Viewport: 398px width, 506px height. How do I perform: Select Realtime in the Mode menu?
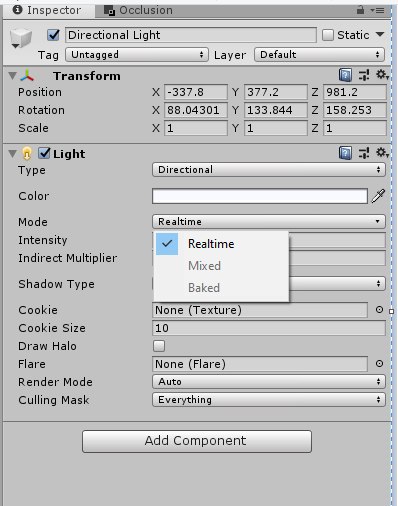[221, 244]
